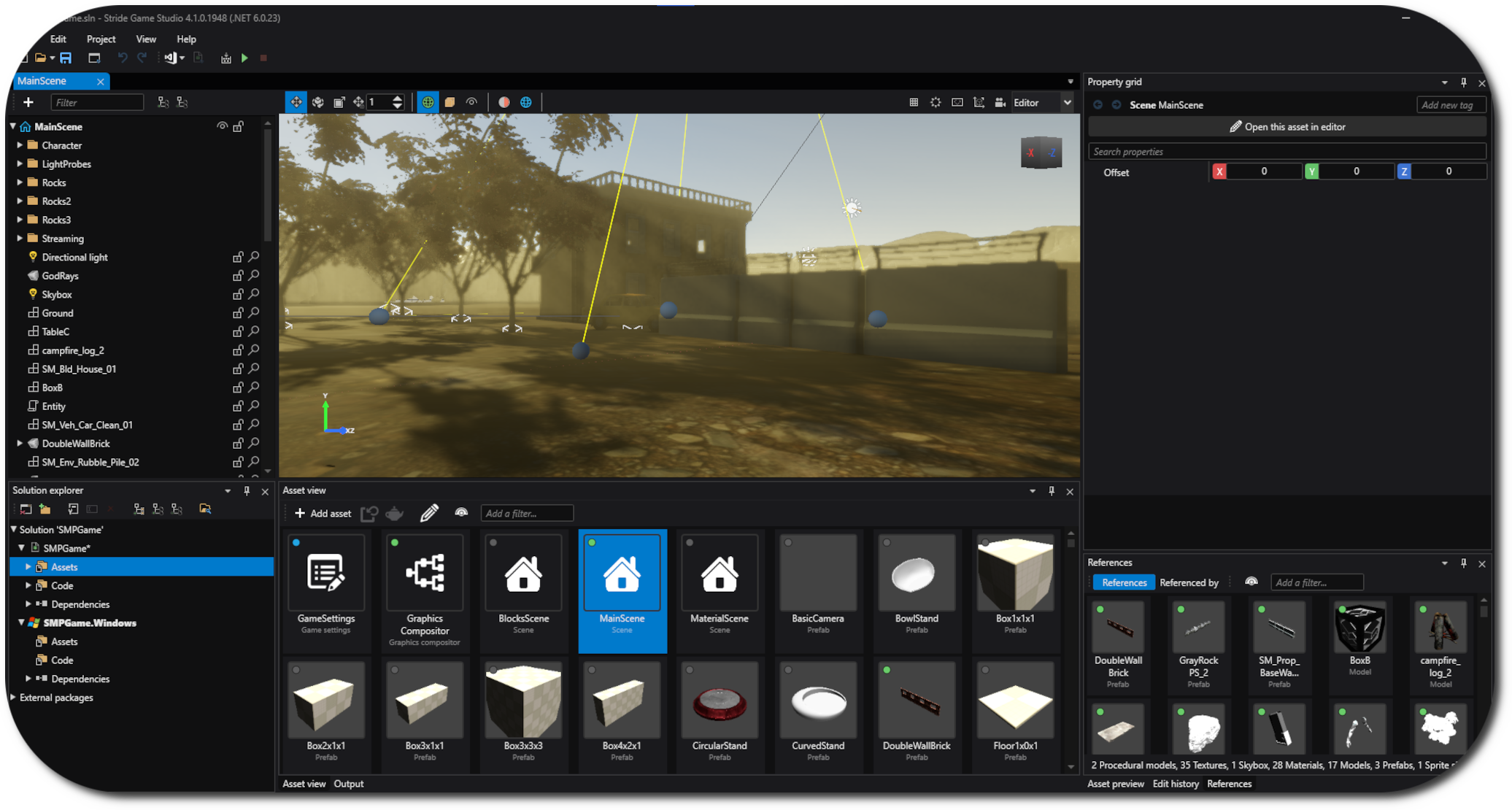1512x810 pixels.
Task: Click the blue Z offset label
Action: coord(1404,171)
